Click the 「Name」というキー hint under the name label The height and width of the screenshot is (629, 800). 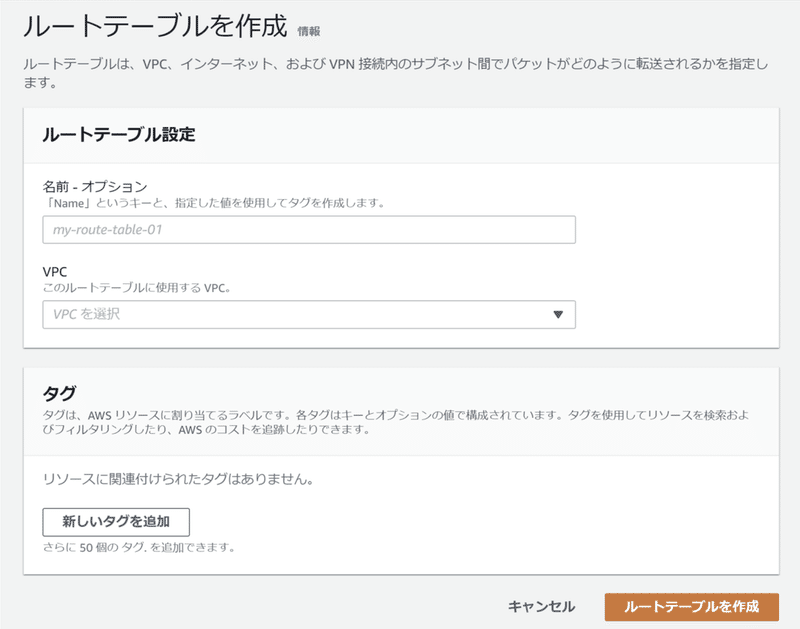tap(214, 203)
